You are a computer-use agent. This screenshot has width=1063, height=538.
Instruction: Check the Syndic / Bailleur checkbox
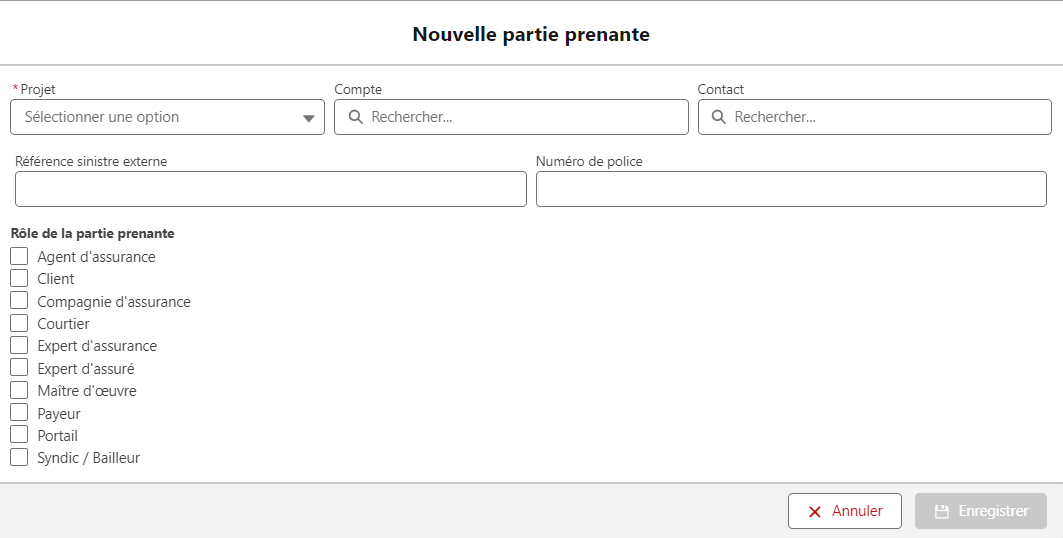coord(19,457)
